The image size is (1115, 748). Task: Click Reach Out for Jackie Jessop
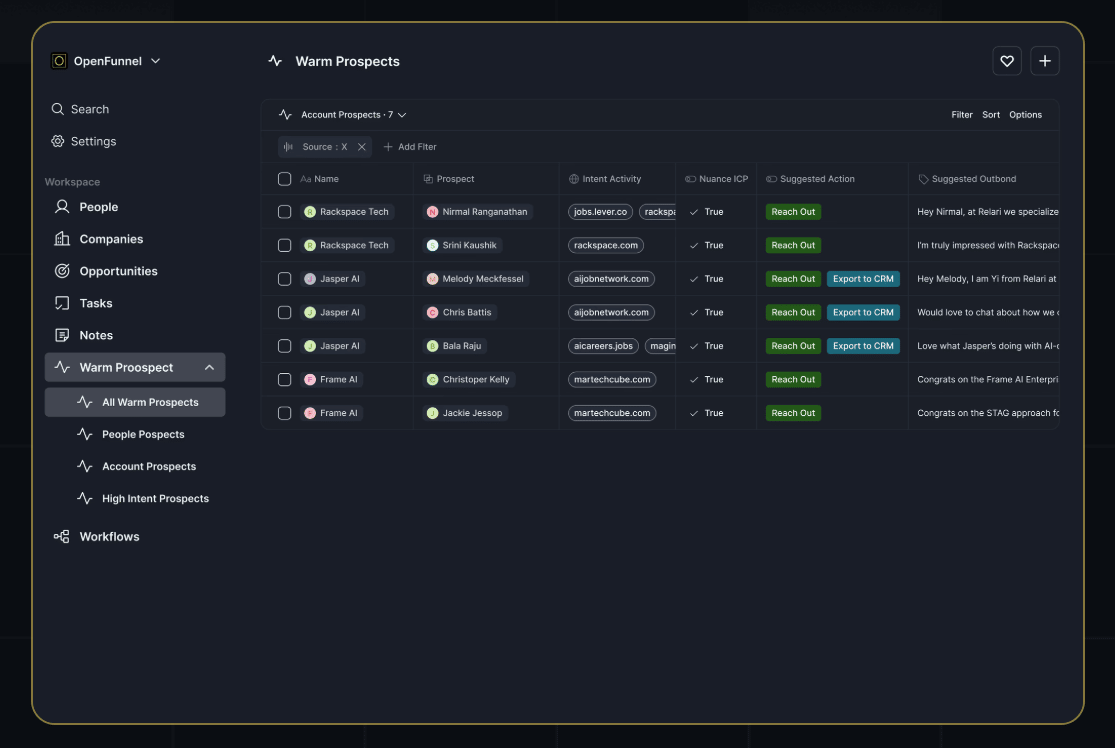click(793, 413)
